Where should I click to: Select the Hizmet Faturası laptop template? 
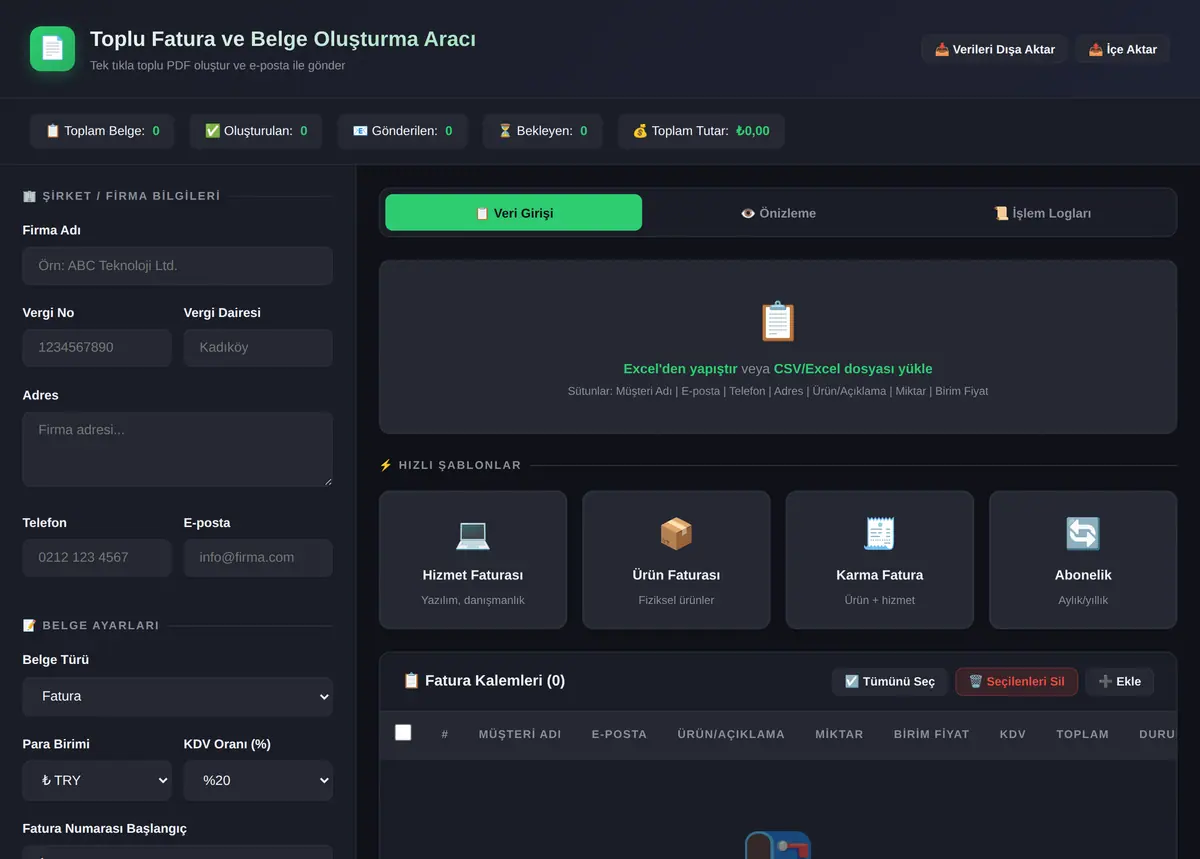click(473, 559)
